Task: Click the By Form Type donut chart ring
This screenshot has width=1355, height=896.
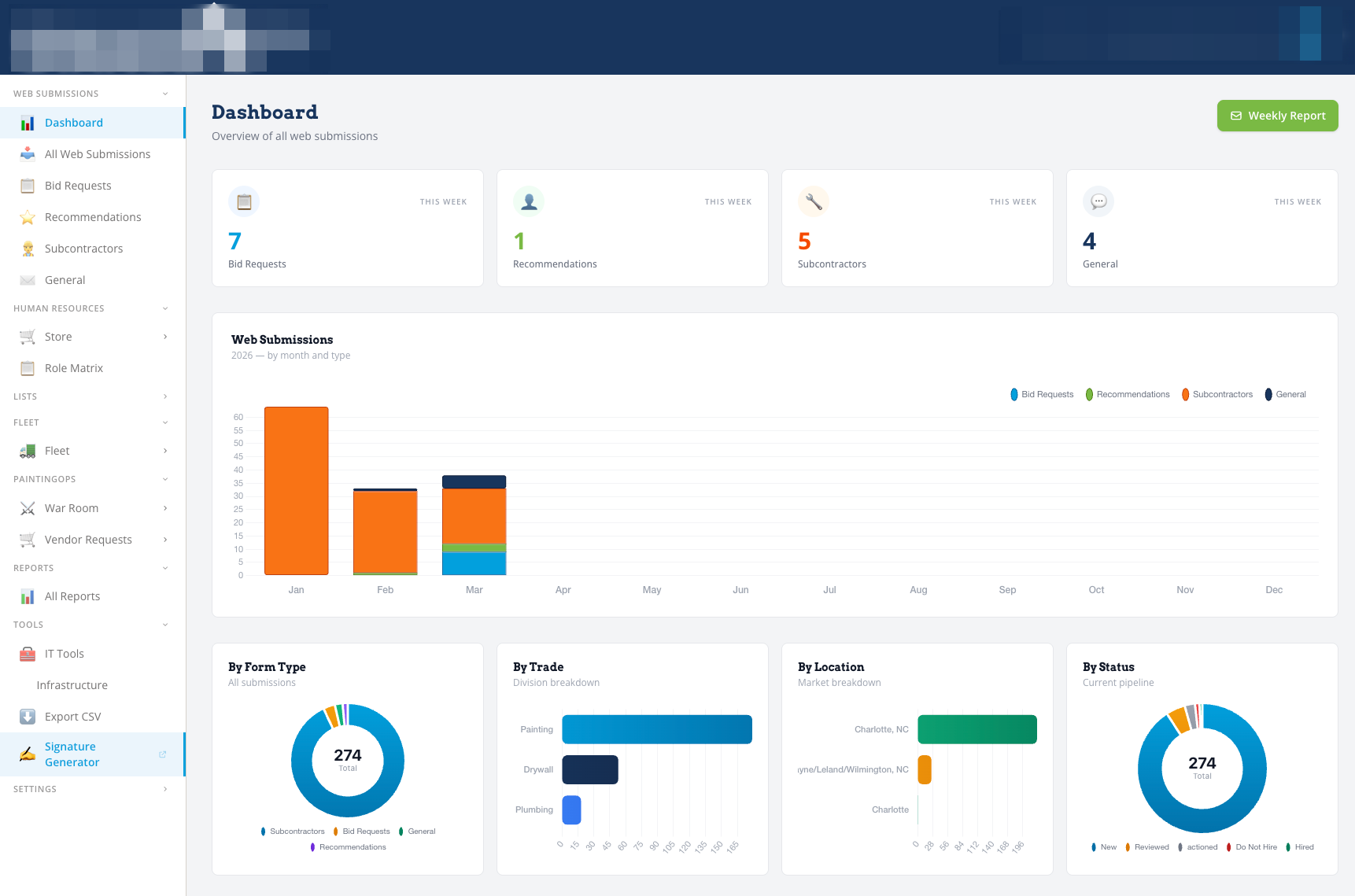Action: [348, 806]
